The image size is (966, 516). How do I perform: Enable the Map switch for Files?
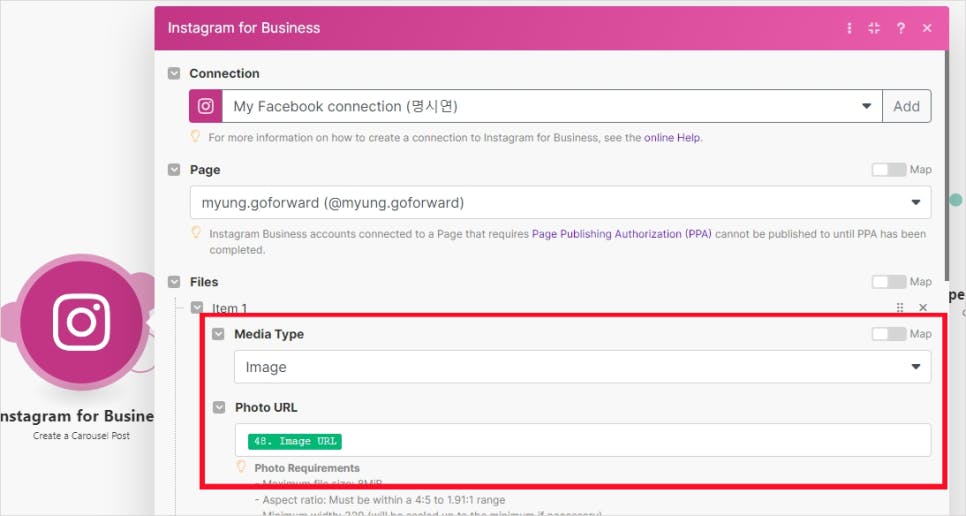point(888,282)
